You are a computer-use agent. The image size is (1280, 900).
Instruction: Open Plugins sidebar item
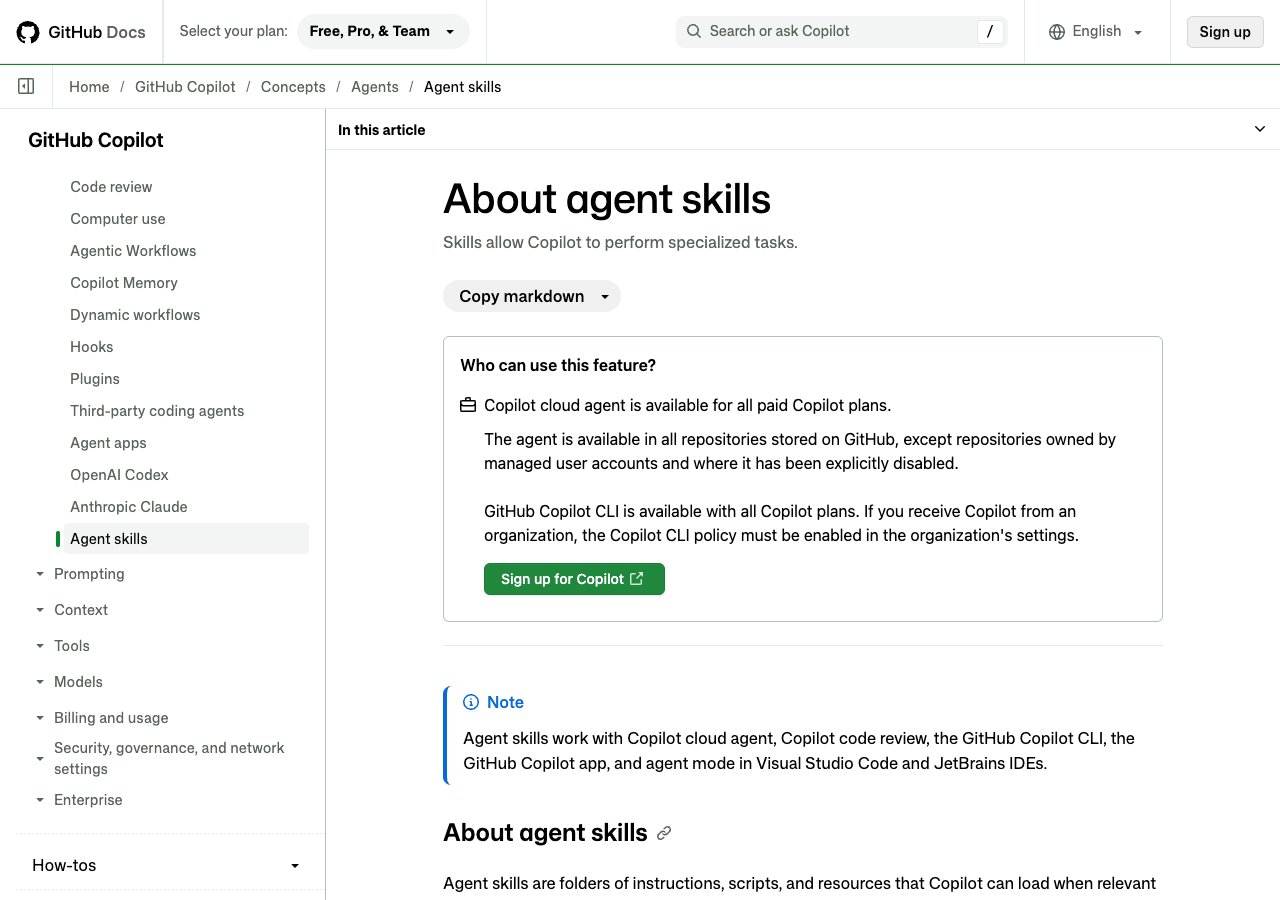pos(95,379)
